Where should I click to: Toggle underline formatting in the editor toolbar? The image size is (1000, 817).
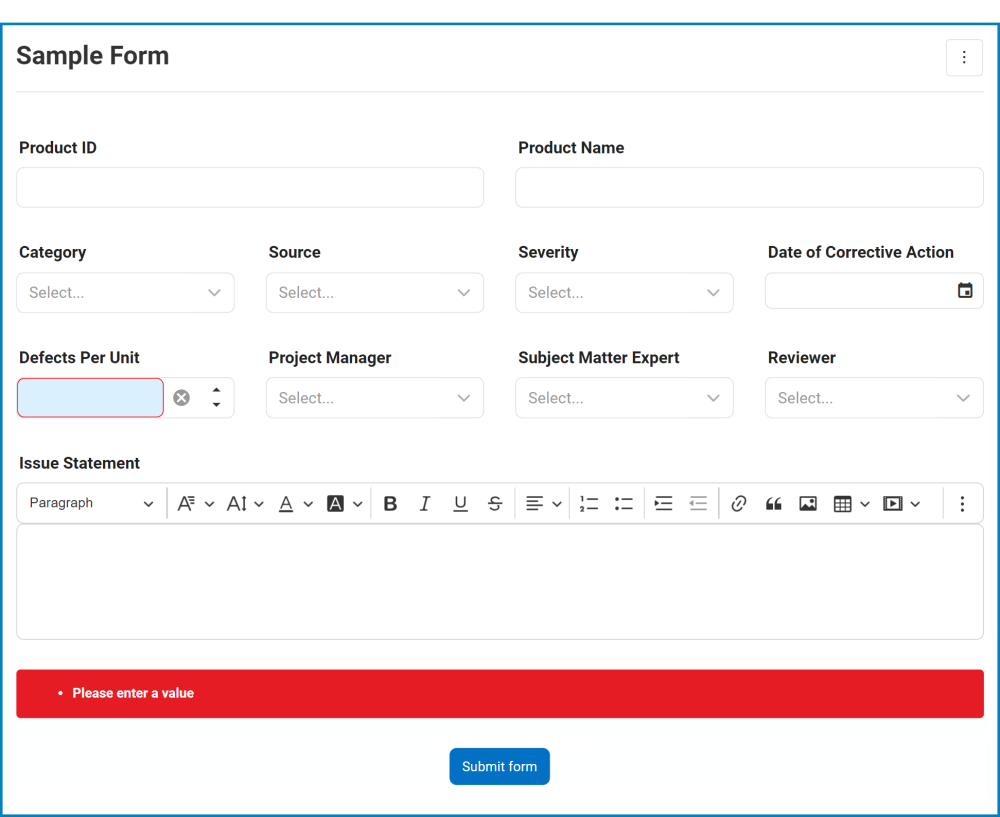[460, 504]
